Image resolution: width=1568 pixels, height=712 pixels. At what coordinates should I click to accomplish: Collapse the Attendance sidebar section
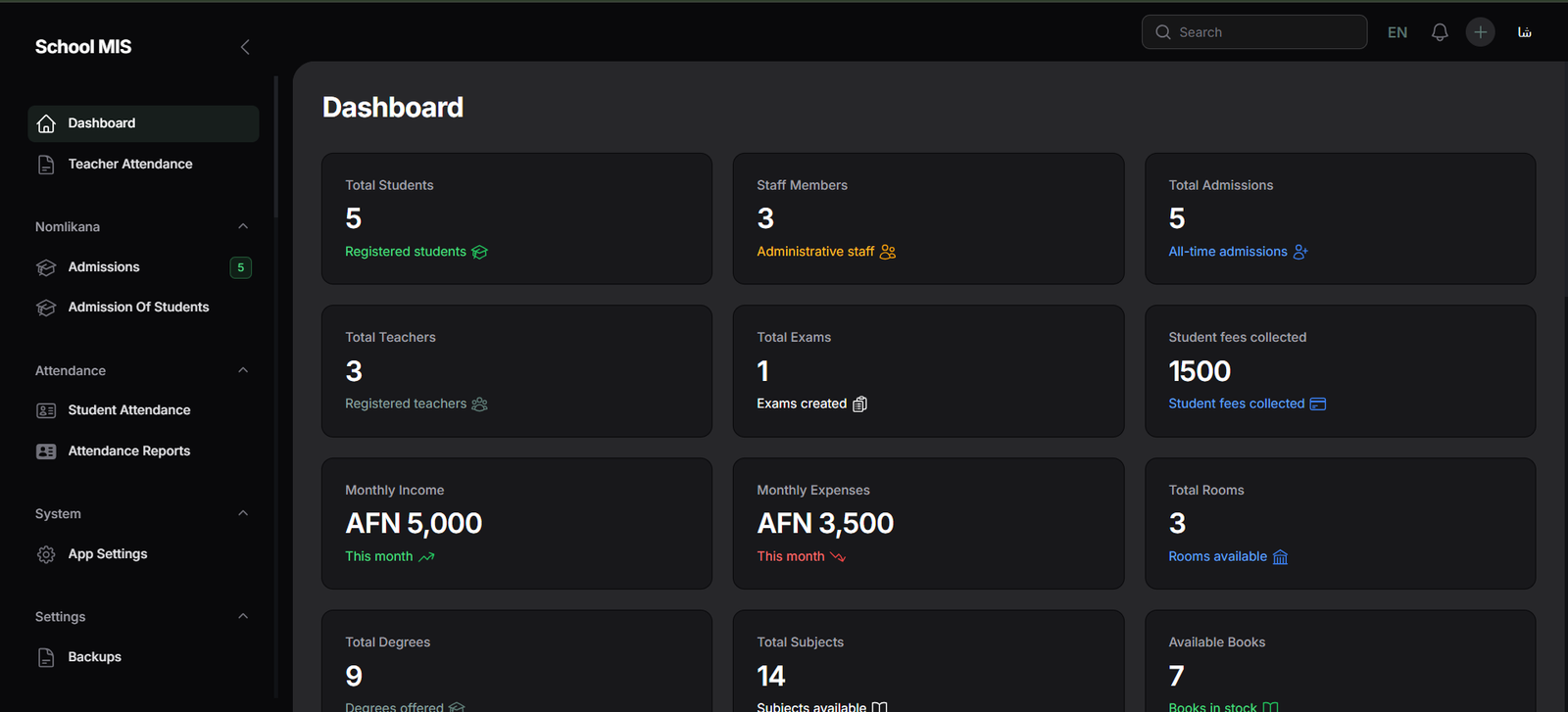tap(243, 370)
